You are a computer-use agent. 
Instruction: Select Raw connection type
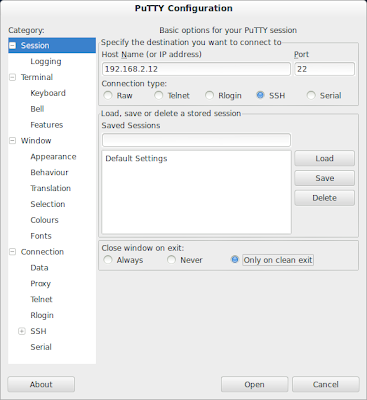pyautogui.click(x=108, y=96)
